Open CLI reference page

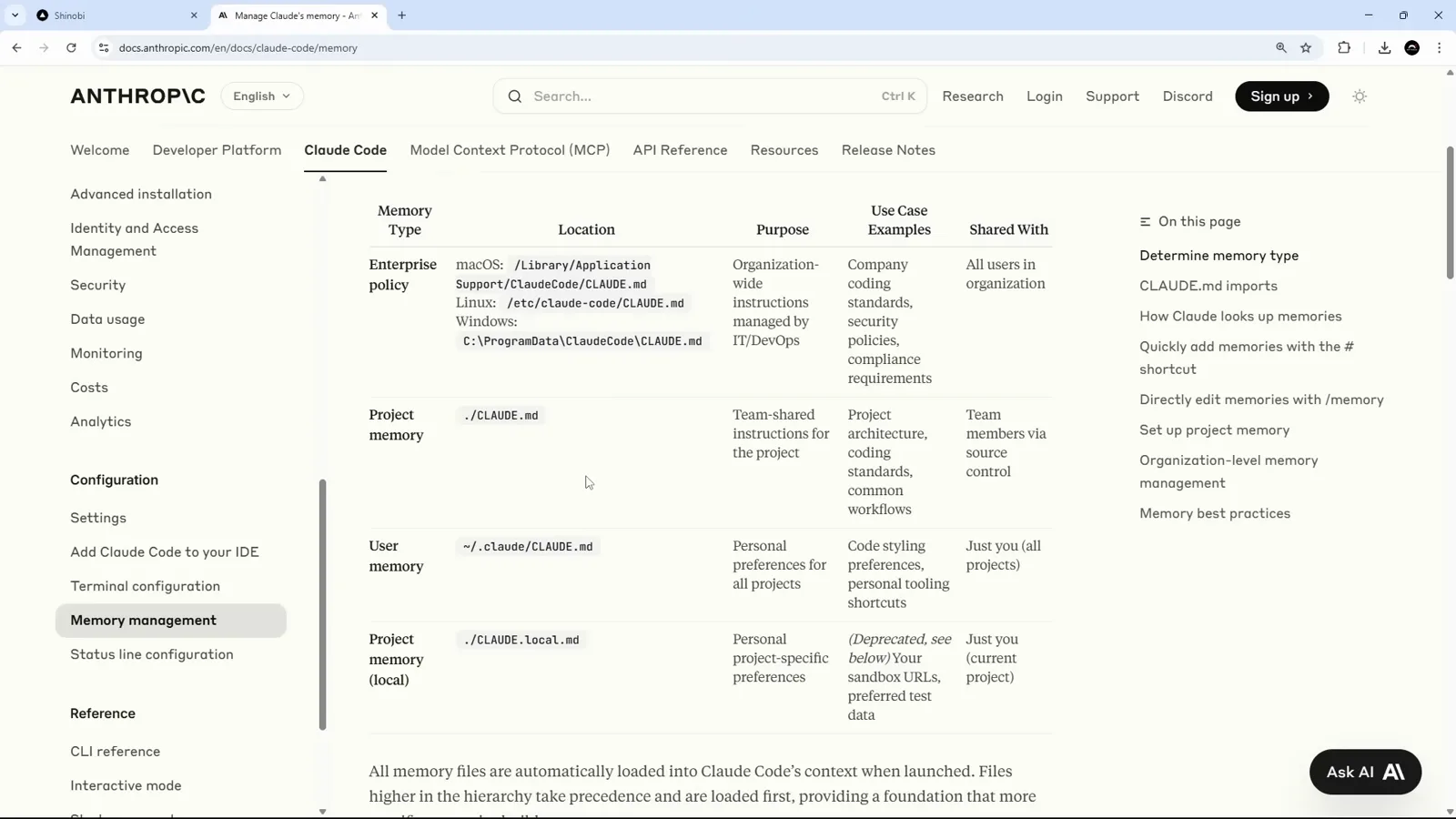116,751
